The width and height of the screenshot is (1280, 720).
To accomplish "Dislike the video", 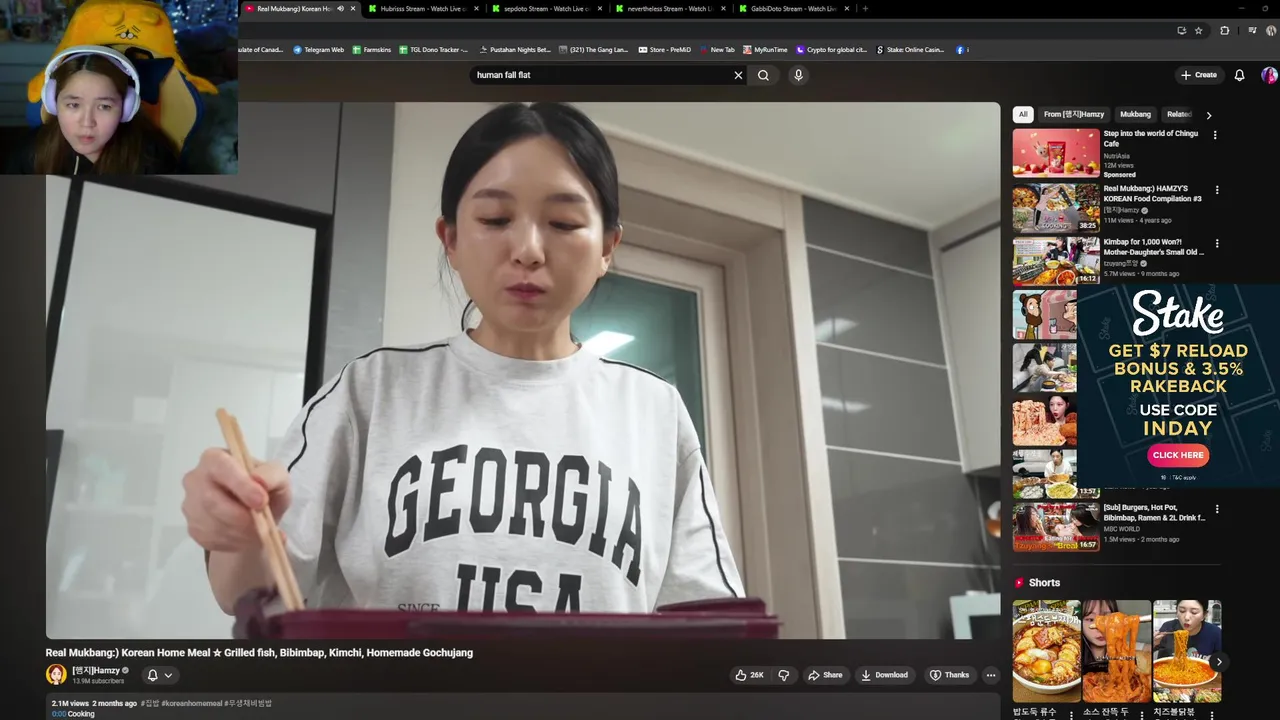I will click(784, 675).
